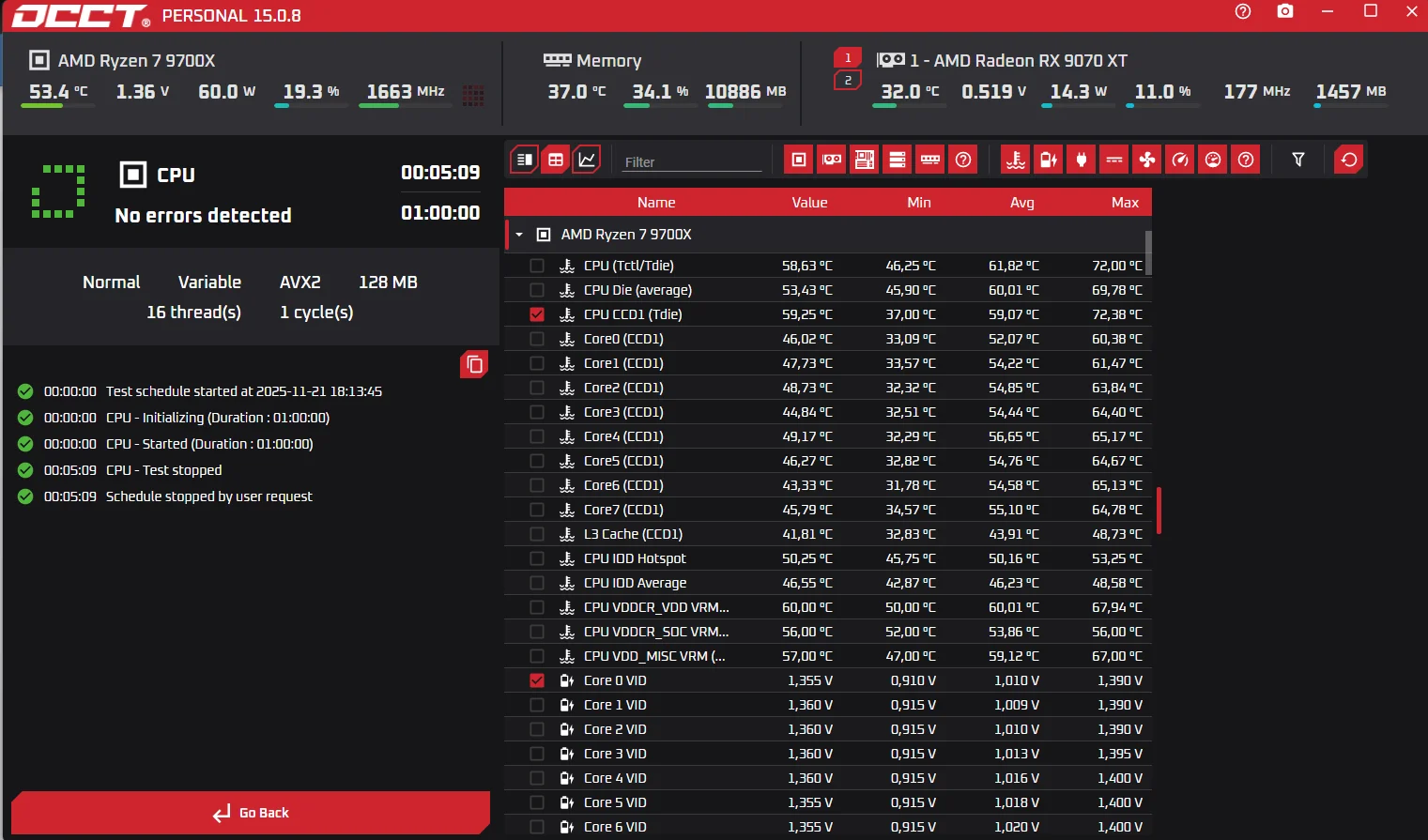
Task: Toggle the temperature sensor filter icon
Action: 1016,160
